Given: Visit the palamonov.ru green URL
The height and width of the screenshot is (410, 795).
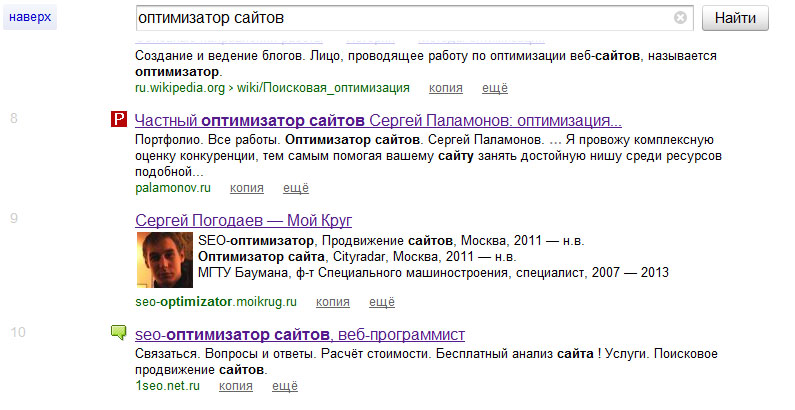Looking at the screenshot, I should tap(173, 187).
